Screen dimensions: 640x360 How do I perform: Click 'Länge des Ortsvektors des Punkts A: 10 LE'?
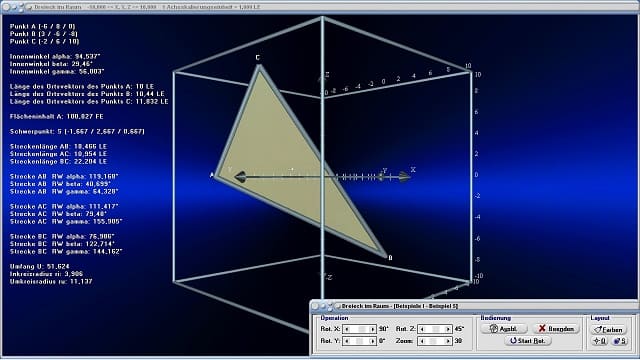(82, 87)
